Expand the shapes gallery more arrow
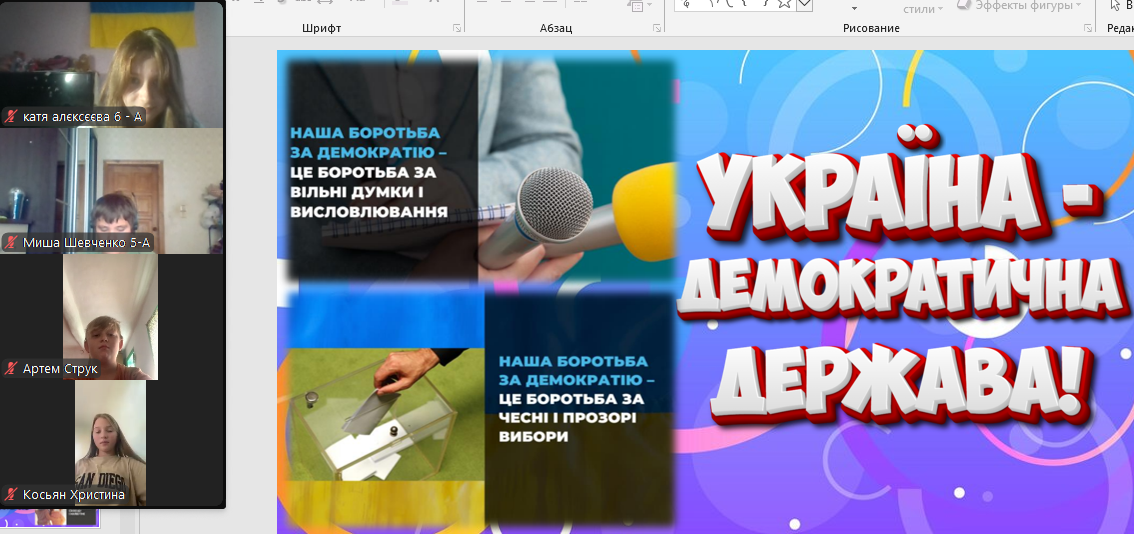 tap(804, 4)
